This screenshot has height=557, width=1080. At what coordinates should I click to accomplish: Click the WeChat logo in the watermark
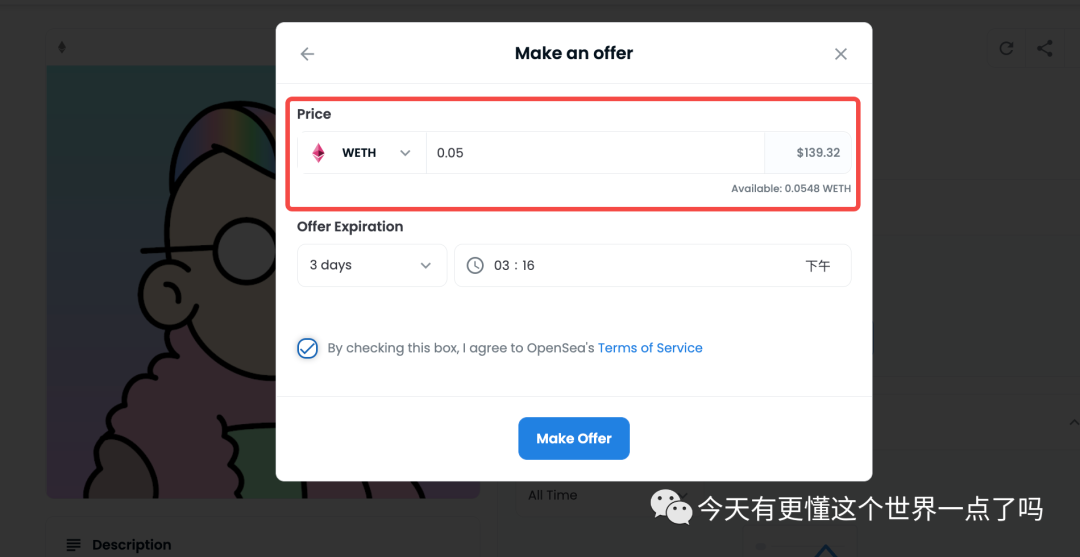[x=672, y=507]
